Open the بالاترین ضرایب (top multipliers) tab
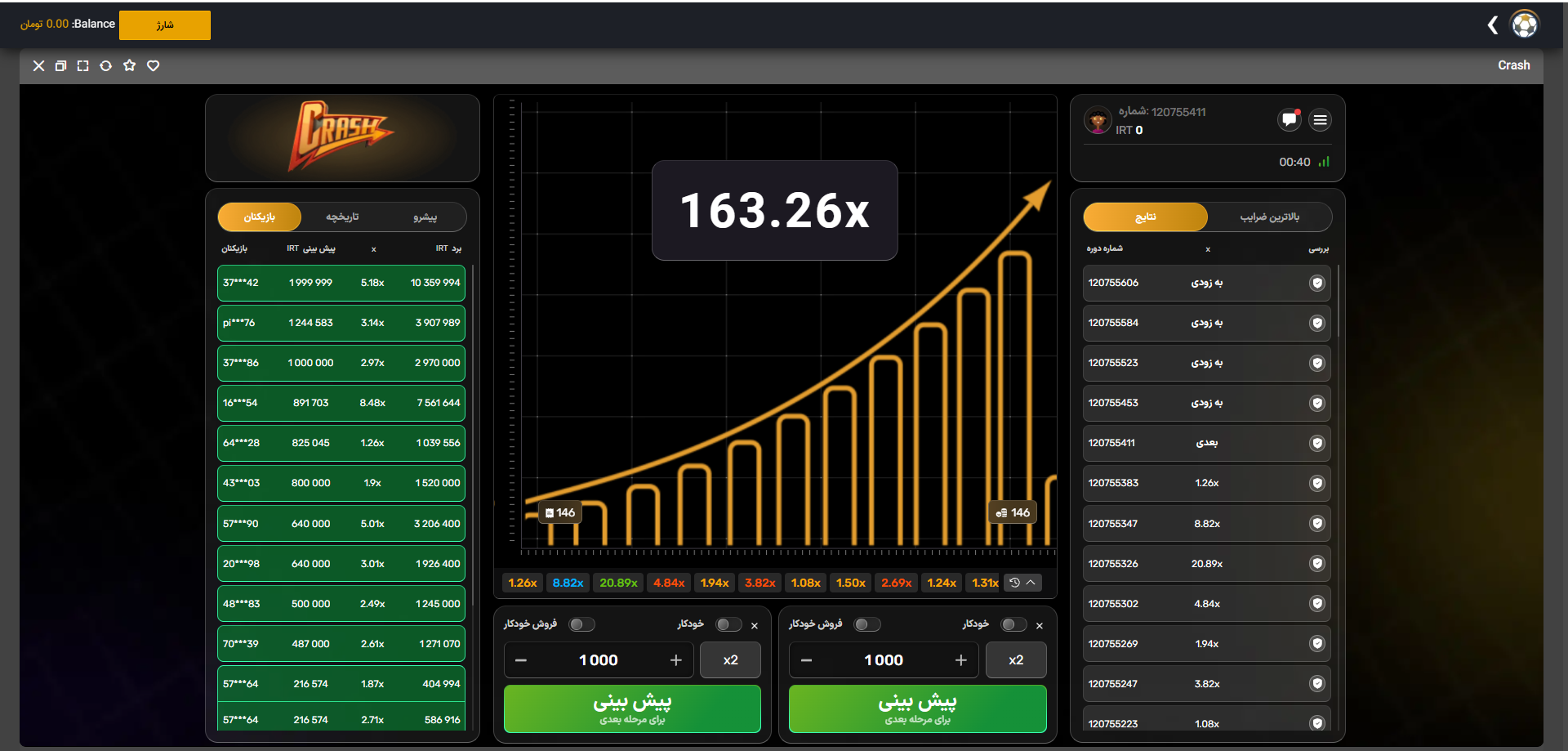 1269,217
